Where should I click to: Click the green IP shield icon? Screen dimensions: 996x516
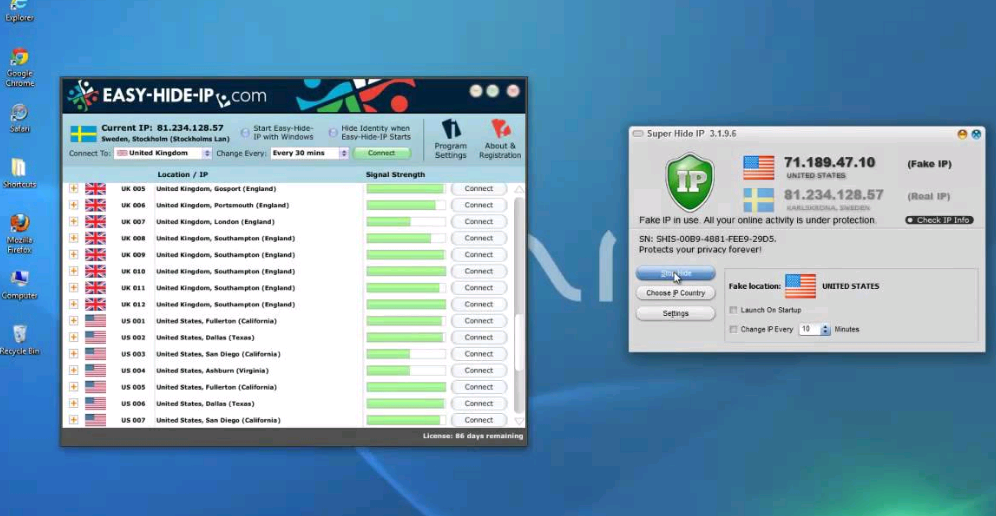[x=690, y=182]
